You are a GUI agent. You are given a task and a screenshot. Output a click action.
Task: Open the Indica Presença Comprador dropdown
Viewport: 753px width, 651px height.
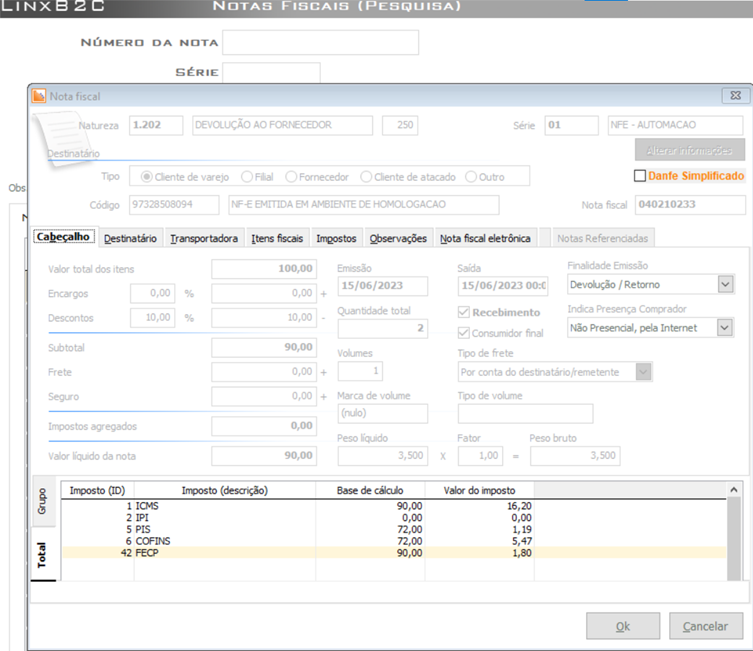point(725,328)
